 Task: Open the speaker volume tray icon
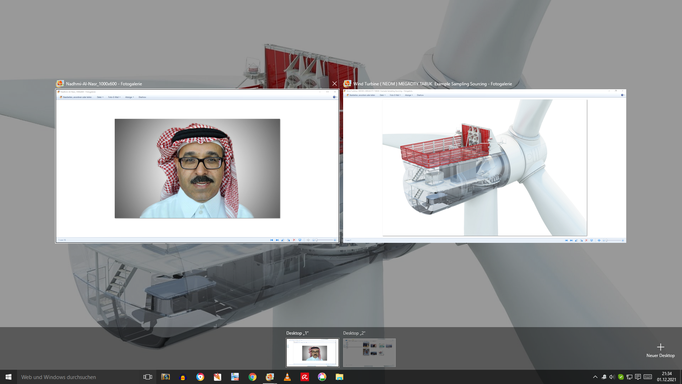[612, 377]
